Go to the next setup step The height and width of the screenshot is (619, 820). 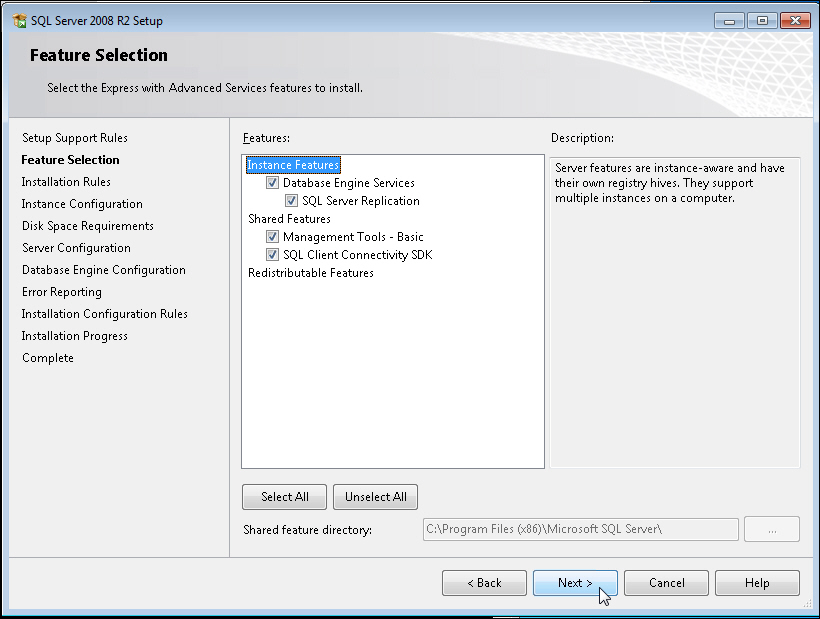pyautogui.click(x=574, y=583)
